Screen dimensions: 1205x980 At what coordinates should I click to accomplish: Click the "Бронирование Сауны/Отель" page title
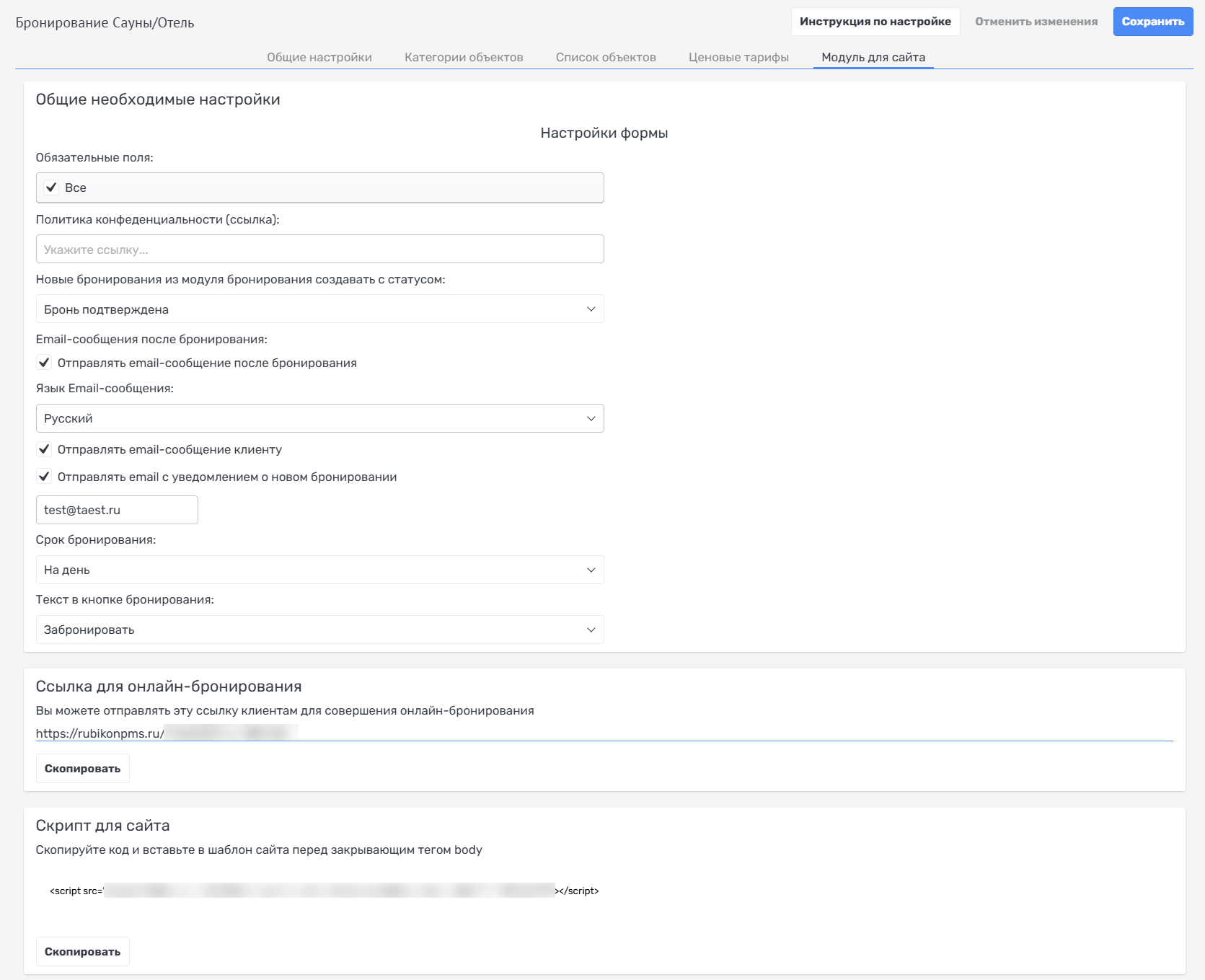pyautogui.click(x=105, y=23)
